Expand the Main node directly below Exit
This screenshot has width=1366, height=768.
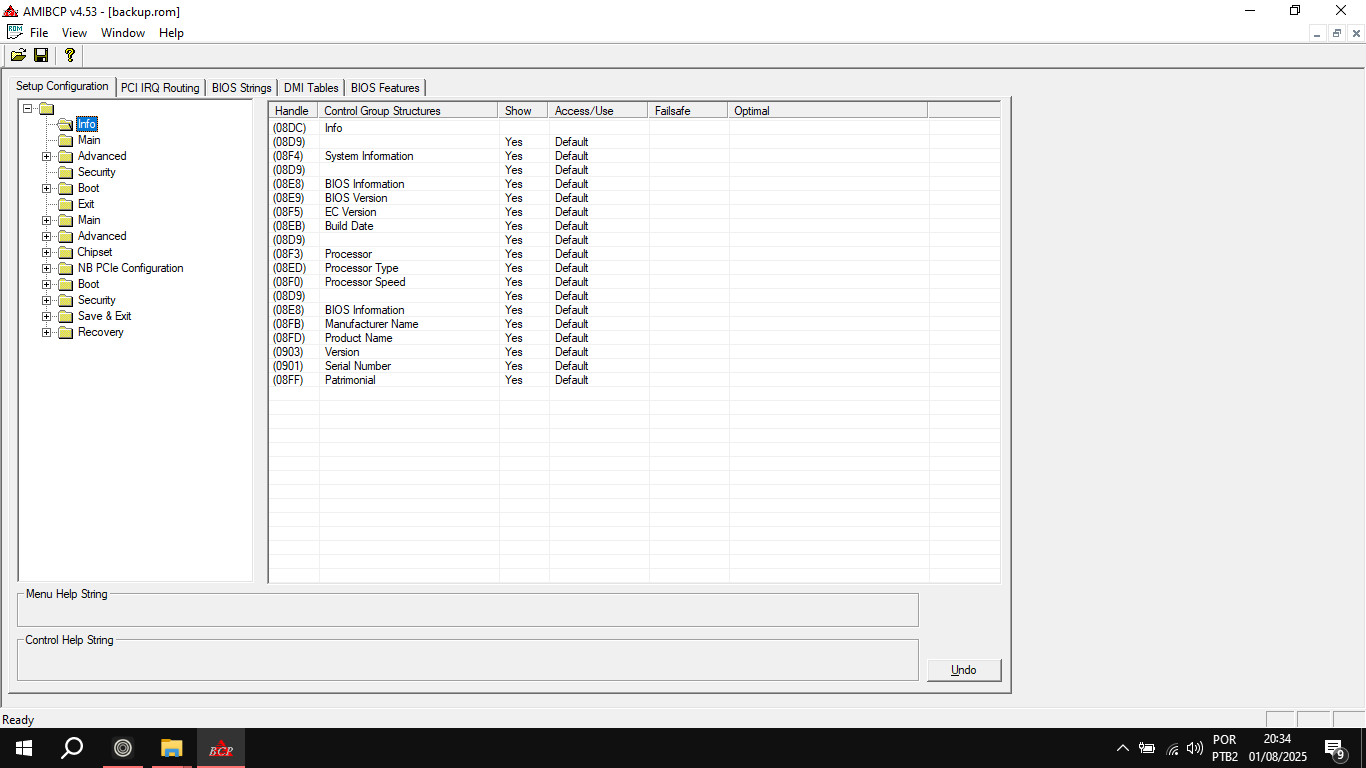(46, 220)
